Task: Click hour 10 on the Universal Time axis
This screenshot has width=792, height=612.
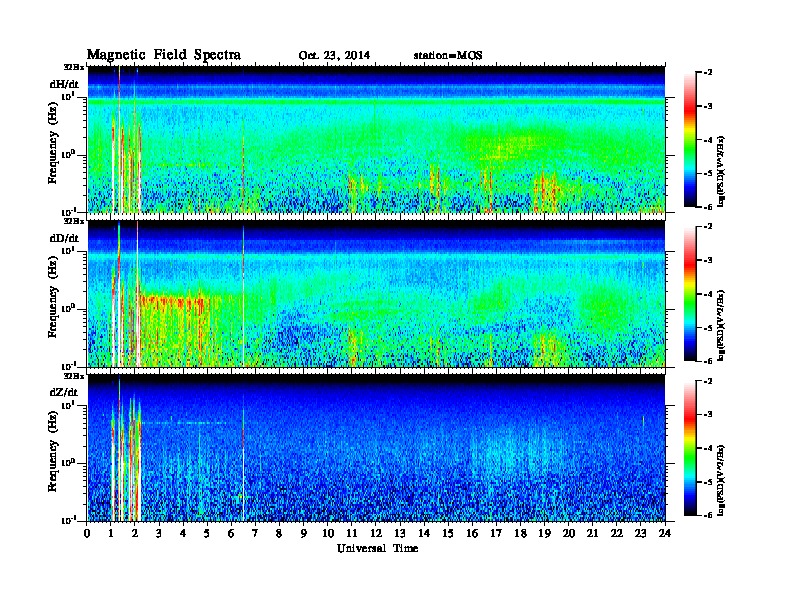Action: tap(328, 533)
